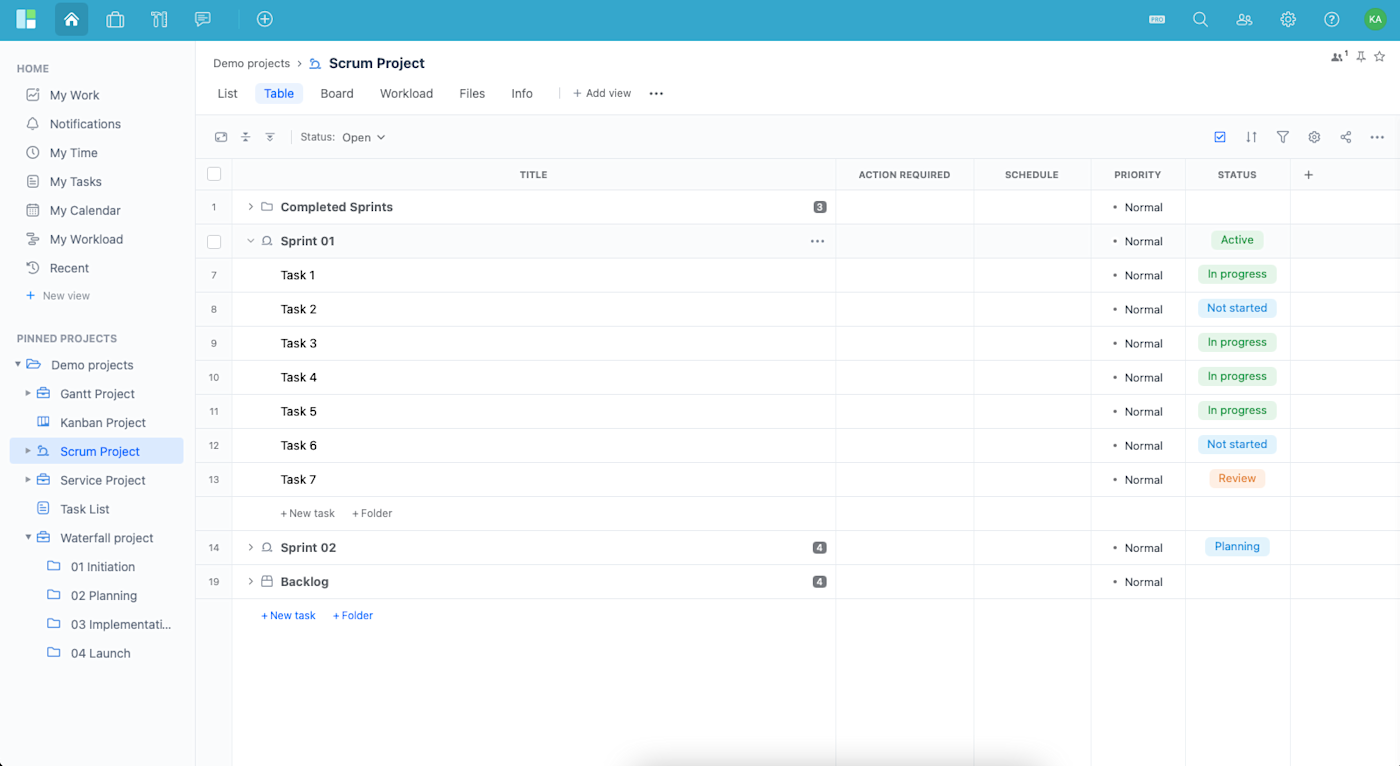
Task: Open table view settings gear
Action: [x=1314, y=137]
